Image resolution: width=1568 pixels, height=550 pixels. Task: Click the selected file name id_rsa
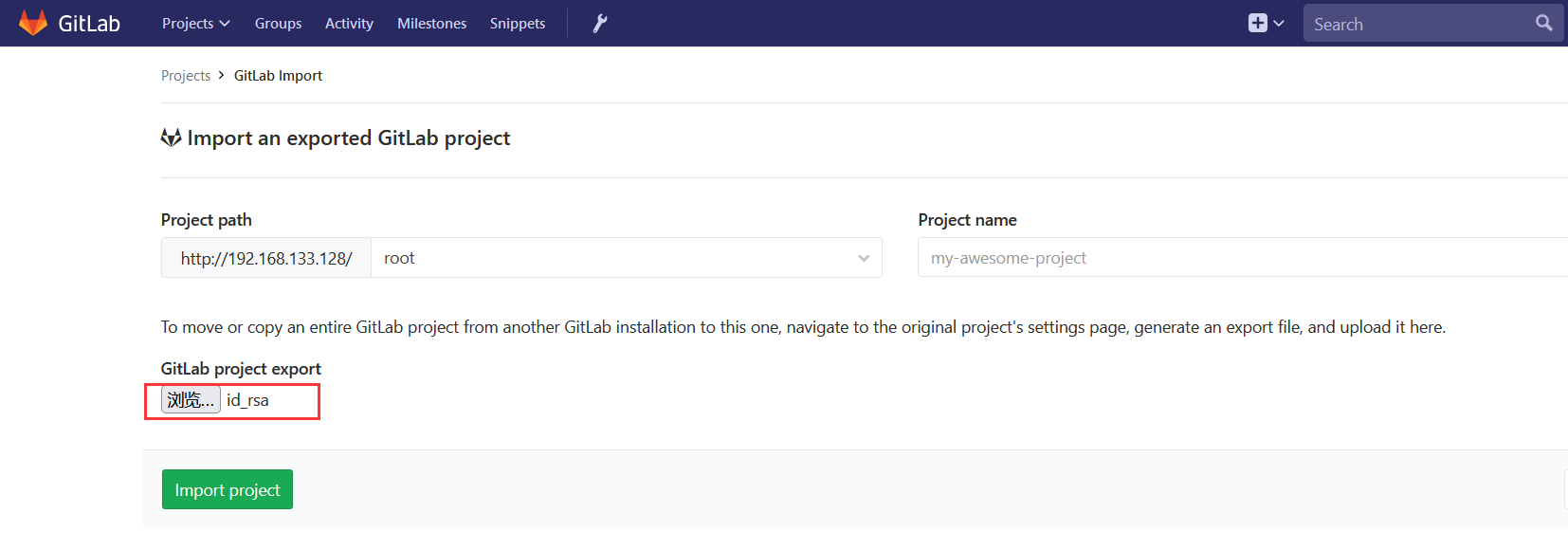[x=247, y=400]
